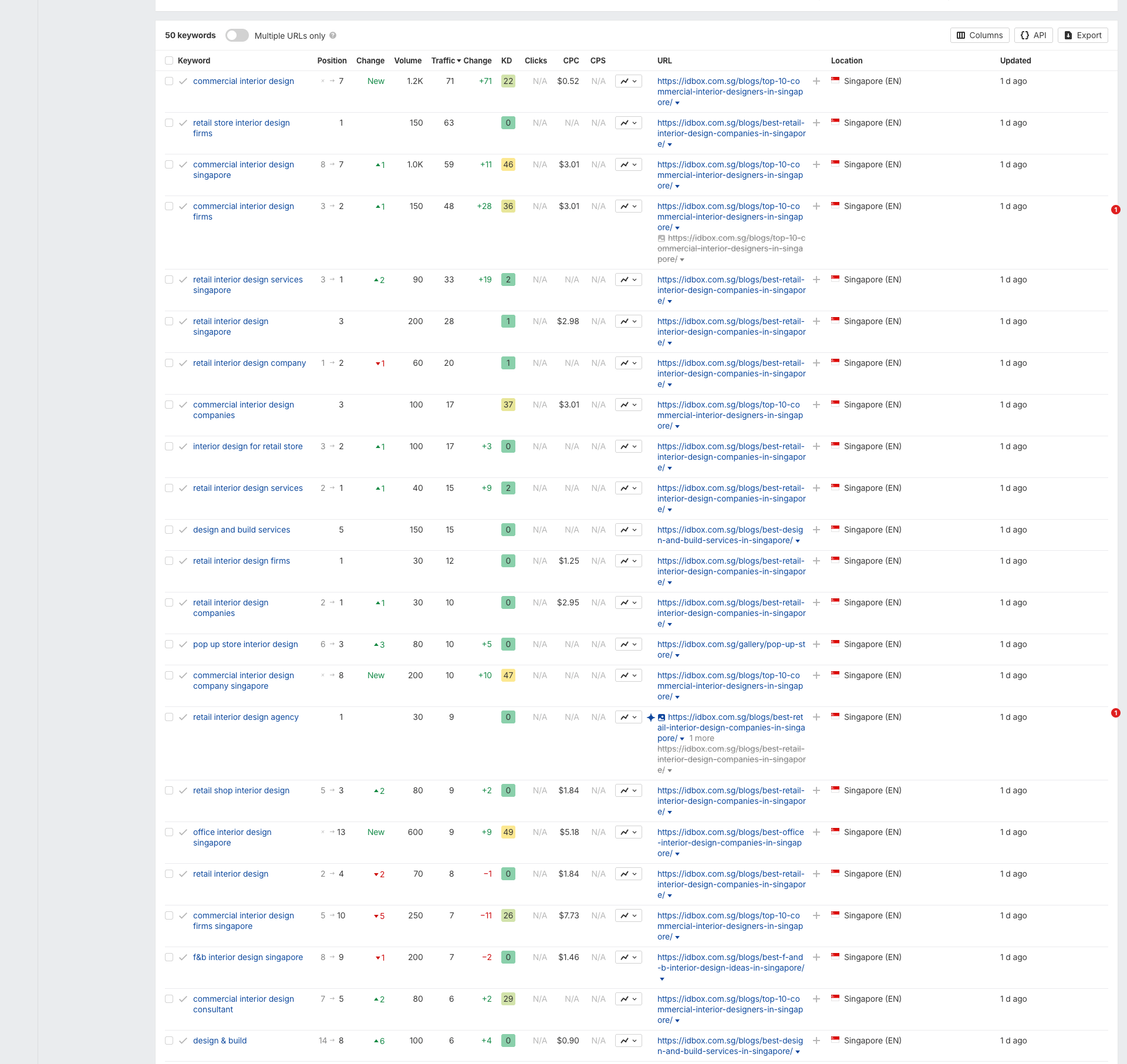Open chart dropdown for commercial interior design consultant row
Image resolution: width=1127 pixels, height=1064 pixels.
coord(629,999)
